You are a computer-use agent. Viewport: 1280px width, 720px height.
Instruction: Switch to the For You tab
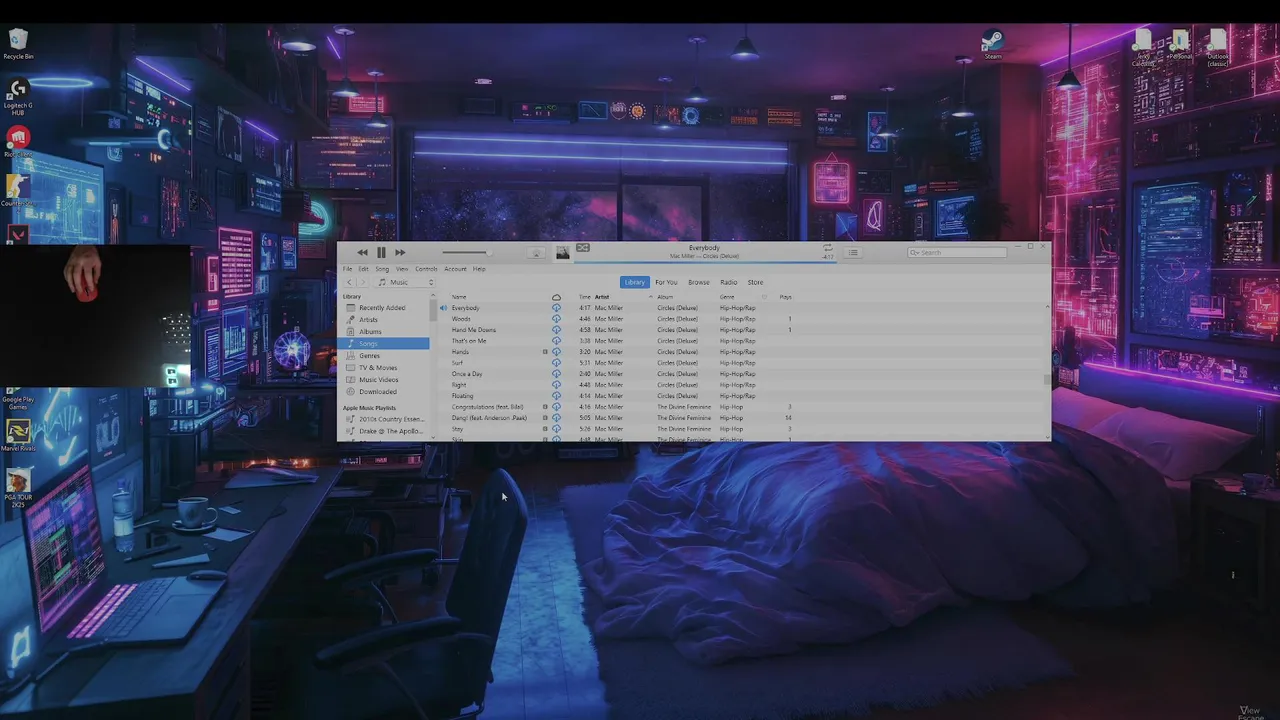click(x=666, y=282)
